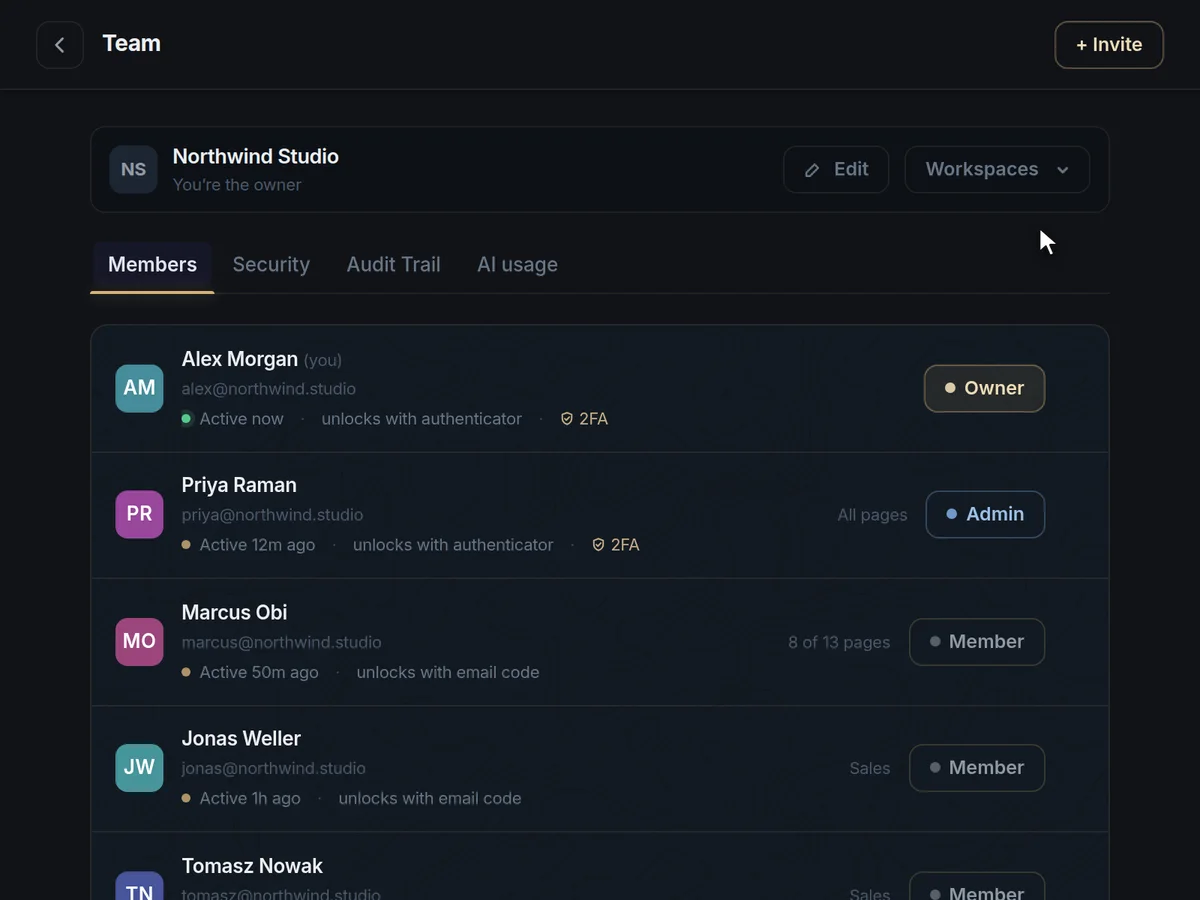Click the NS workspace avatar
Viewport: 1200px width, 900px height.
point(133,169)
